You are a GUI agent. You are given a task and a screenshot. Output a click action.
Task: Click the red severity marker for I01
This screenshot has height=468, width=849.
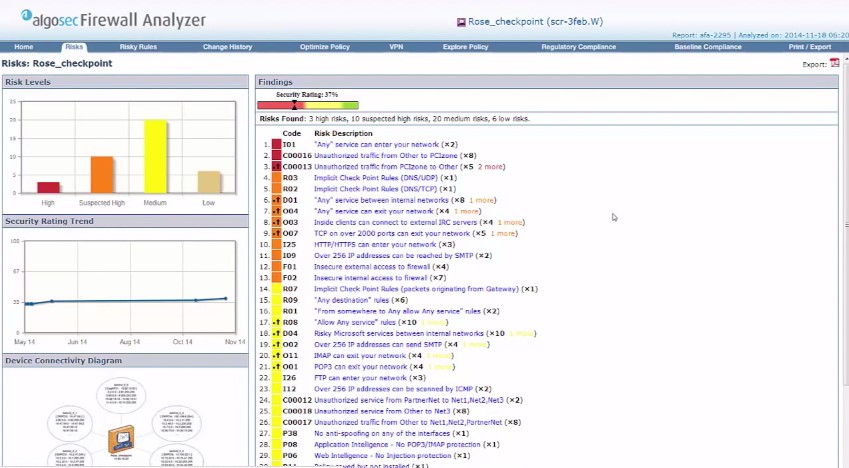coord(276,145)
